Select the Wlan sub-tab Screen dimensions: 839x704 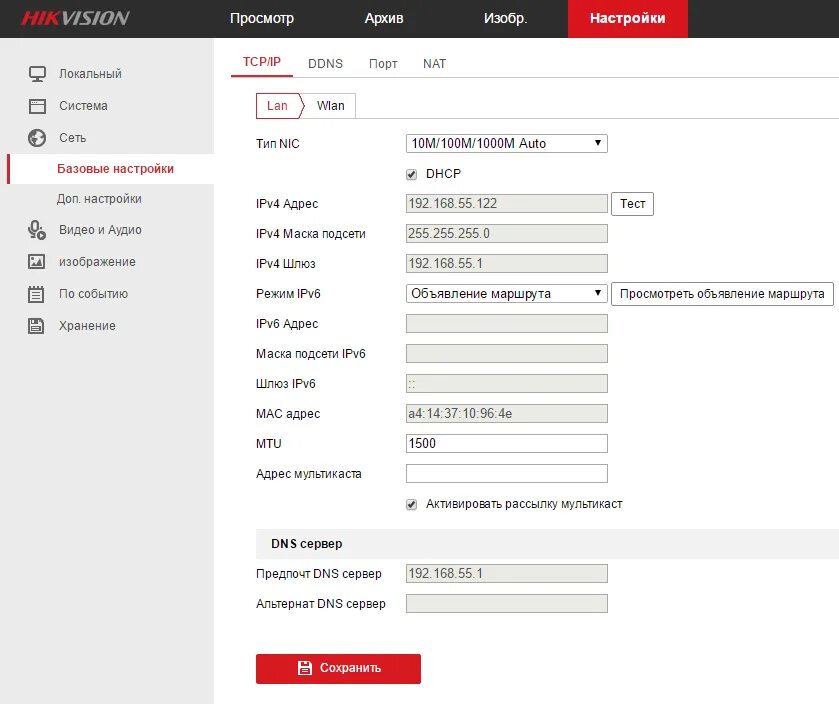[x=331, y=106]
